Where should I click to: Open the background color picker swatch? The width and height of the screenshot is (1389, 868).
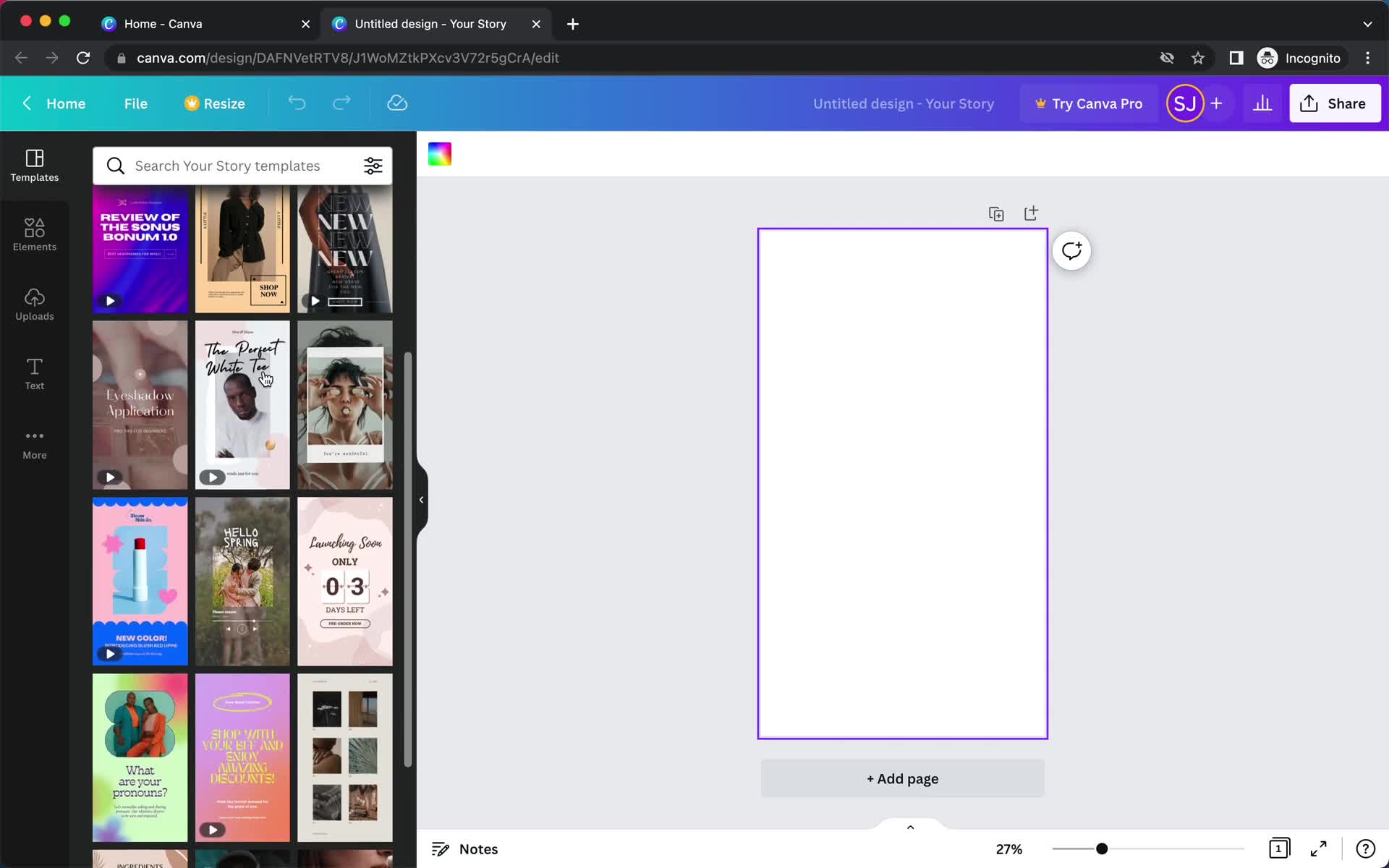(x=440, y=154)
